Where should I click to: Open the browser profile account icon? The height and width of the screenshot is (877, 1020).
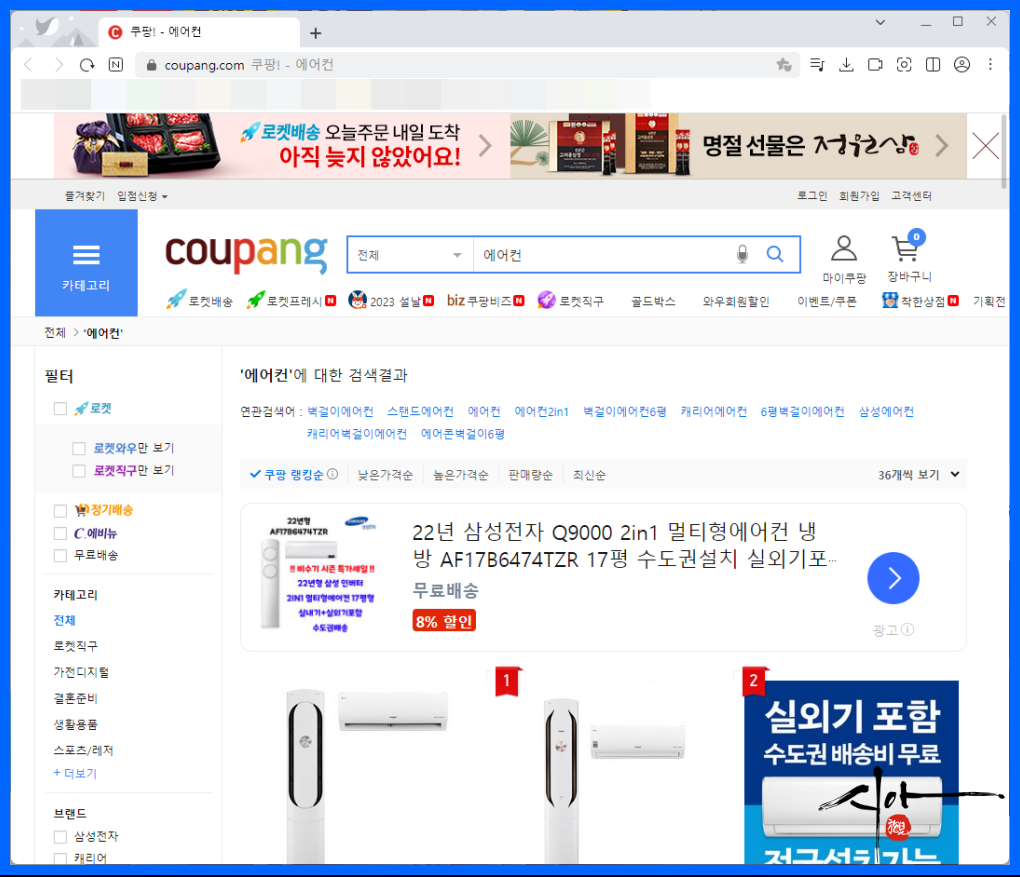click(x=961, y=64)
